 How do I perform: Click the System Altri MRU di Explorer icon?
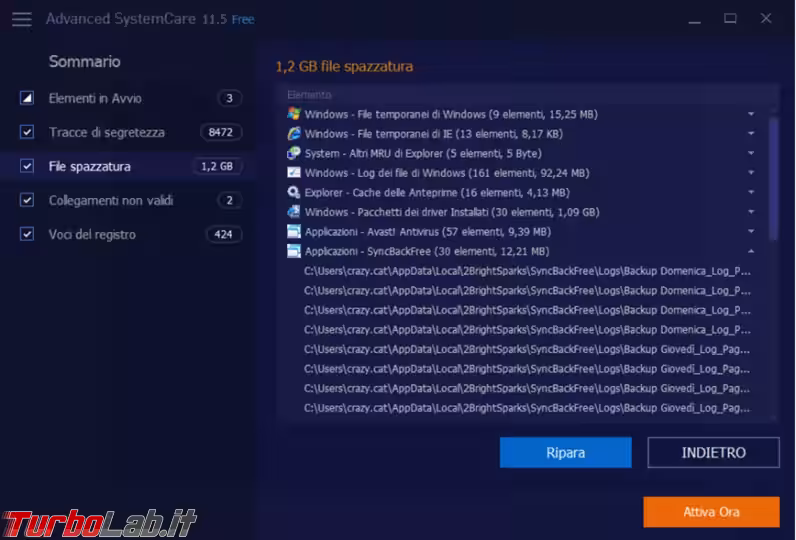(x=294, y=153)
